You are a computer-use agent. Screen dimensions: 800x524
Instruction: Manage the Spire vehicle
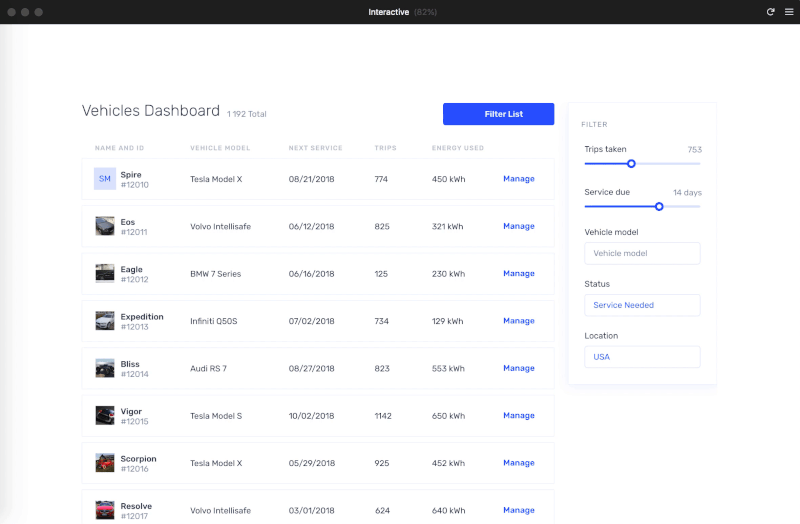pos(519,179)
